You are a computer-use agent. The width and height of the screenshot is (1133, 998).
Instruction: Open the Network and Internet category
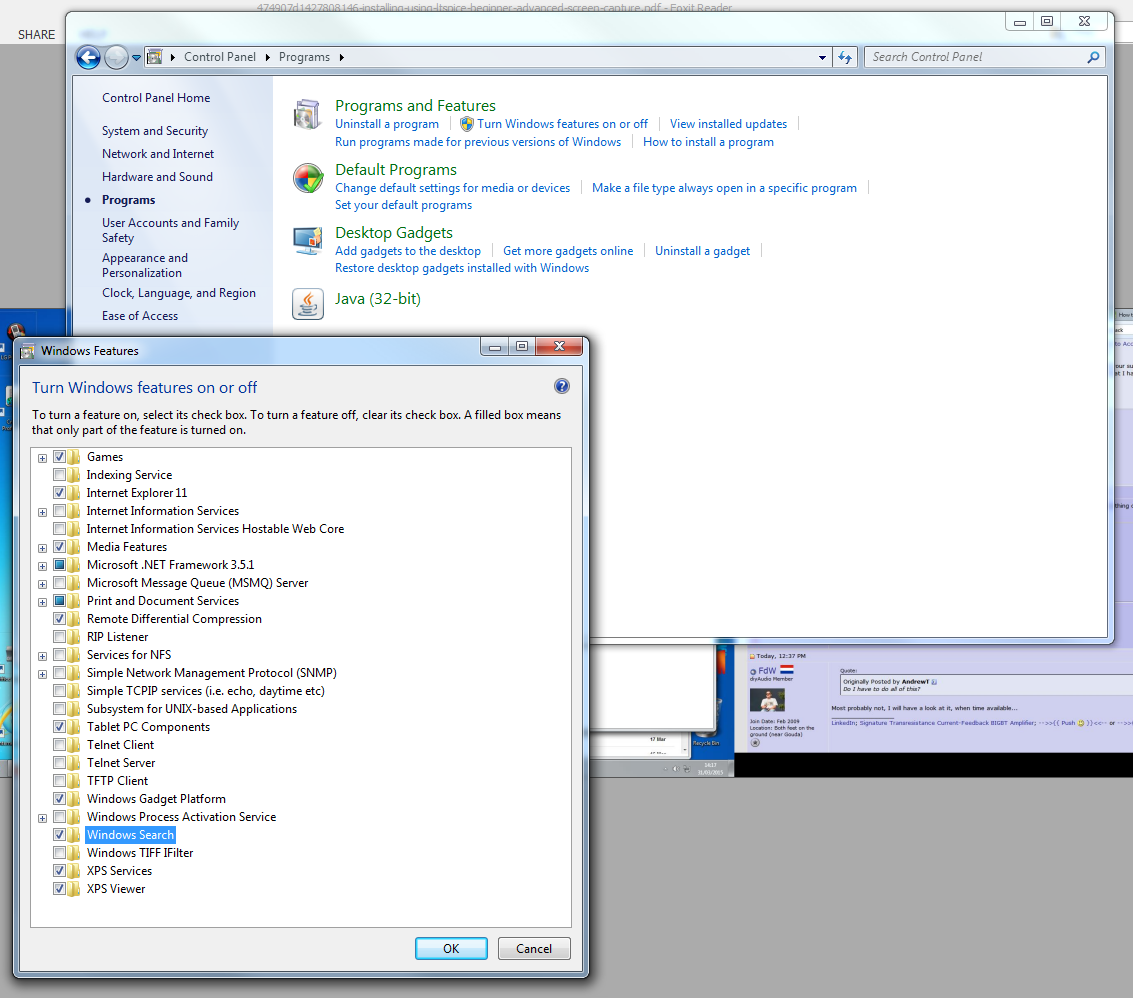click(x=158, y=154)
